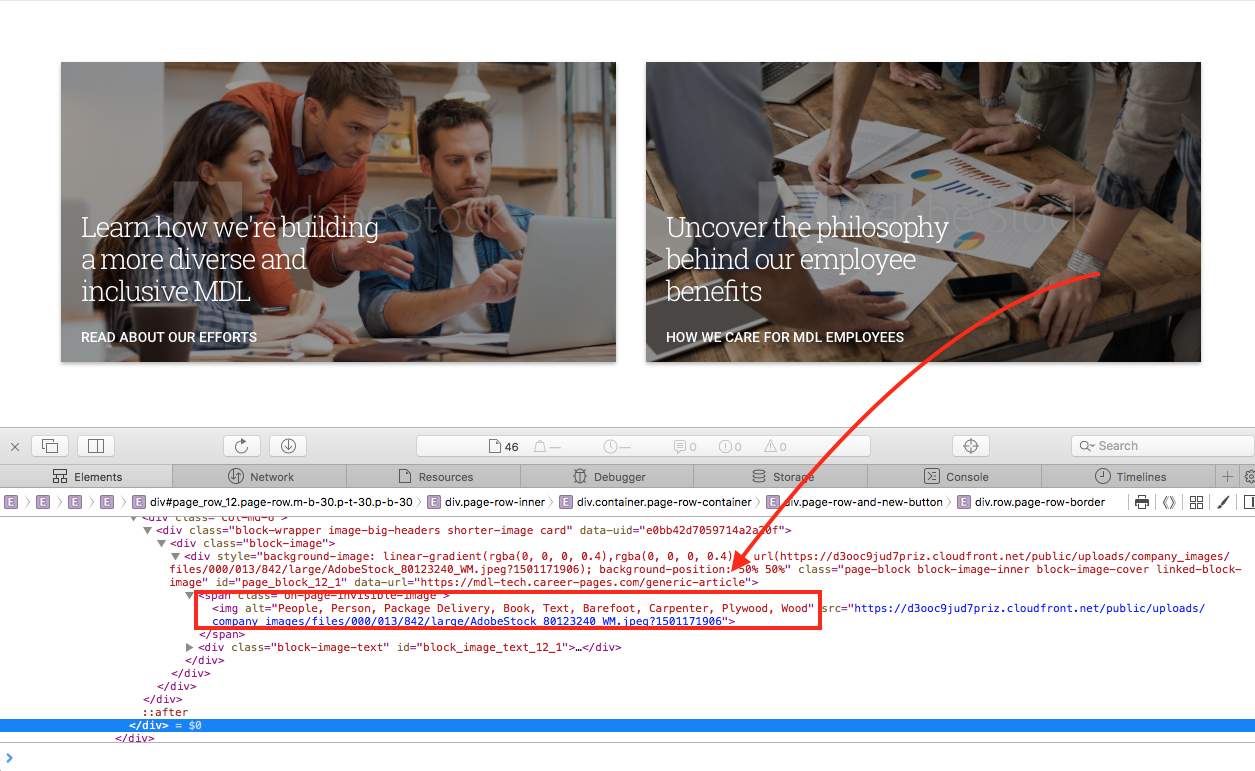Viewport: 1255px width, 771px height.
Task: Click the dock-to-side layout icon
Action: point(97,446)
